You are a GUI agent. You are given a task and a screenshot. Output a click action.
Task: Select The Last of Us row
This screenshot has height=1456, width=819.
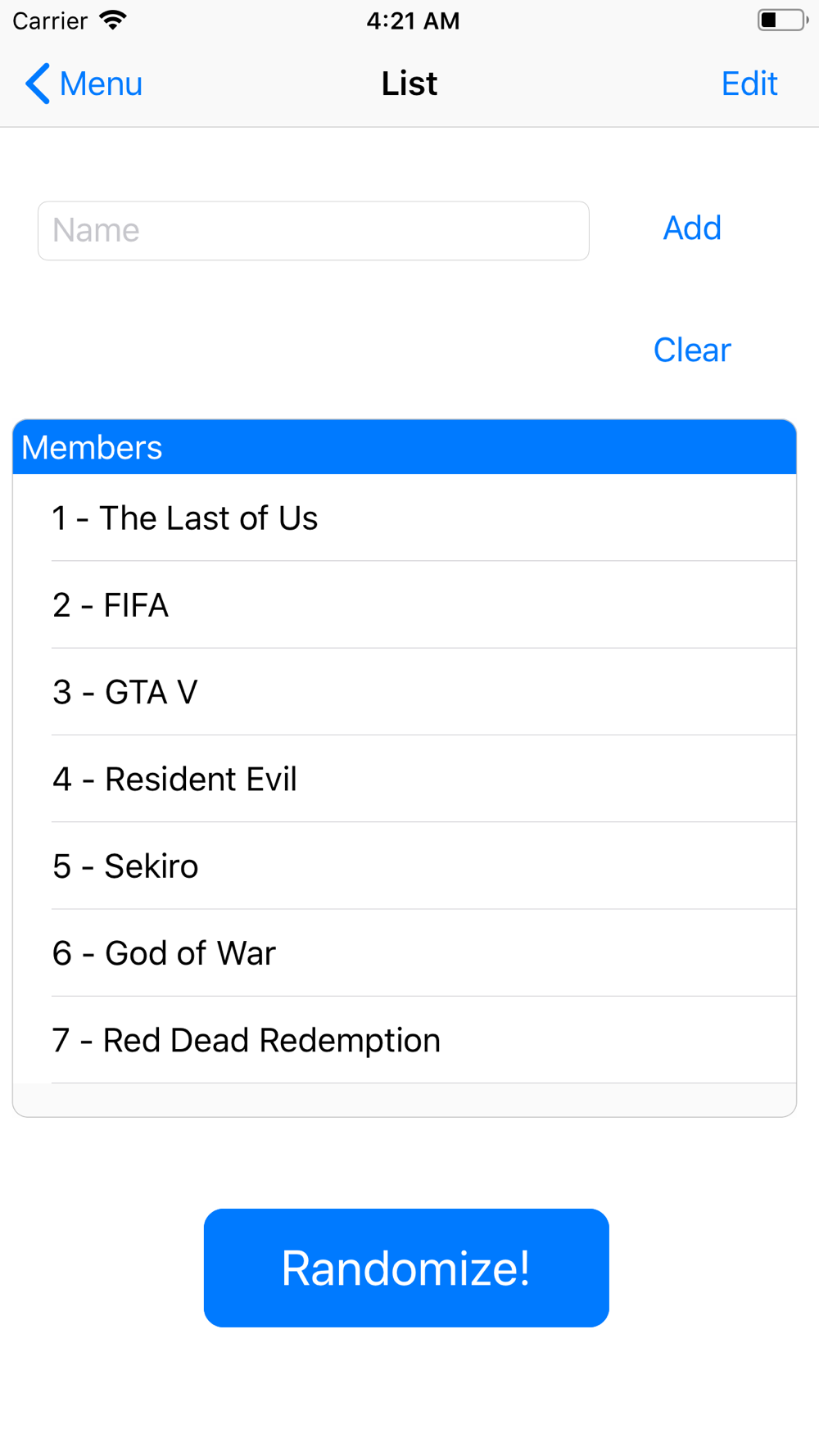point(405,518)
